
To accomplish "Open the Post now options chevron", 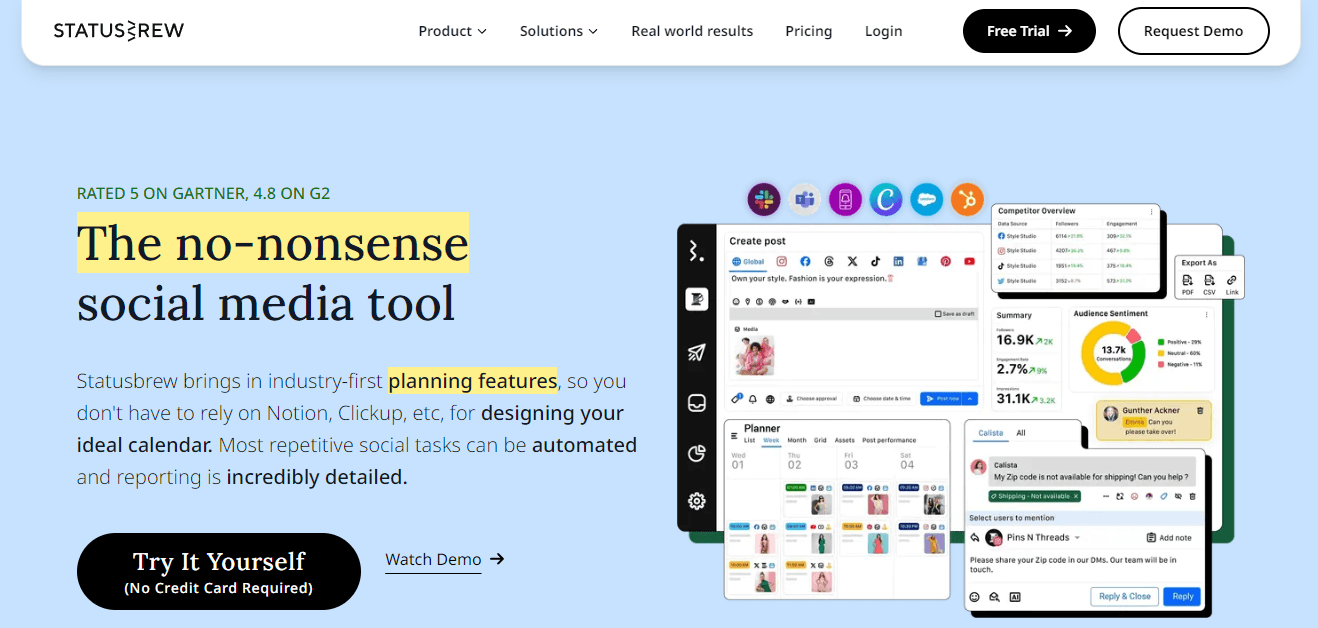I will [970, 399].
